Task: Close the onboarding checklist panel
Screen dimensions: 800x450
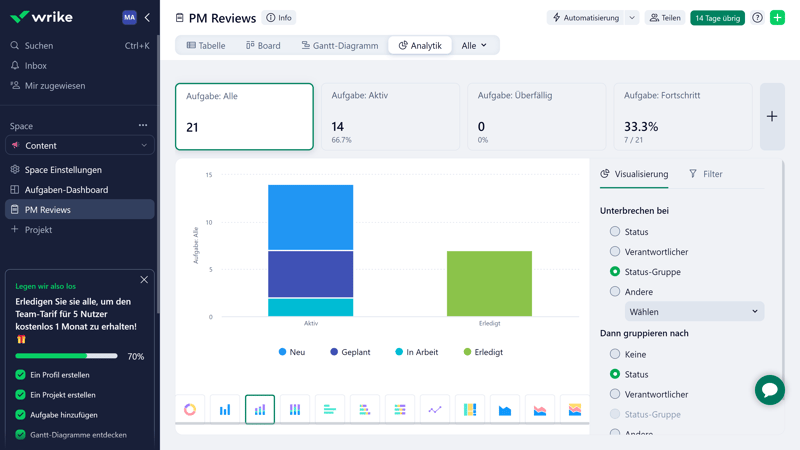Action: click(x=144, y=280)
